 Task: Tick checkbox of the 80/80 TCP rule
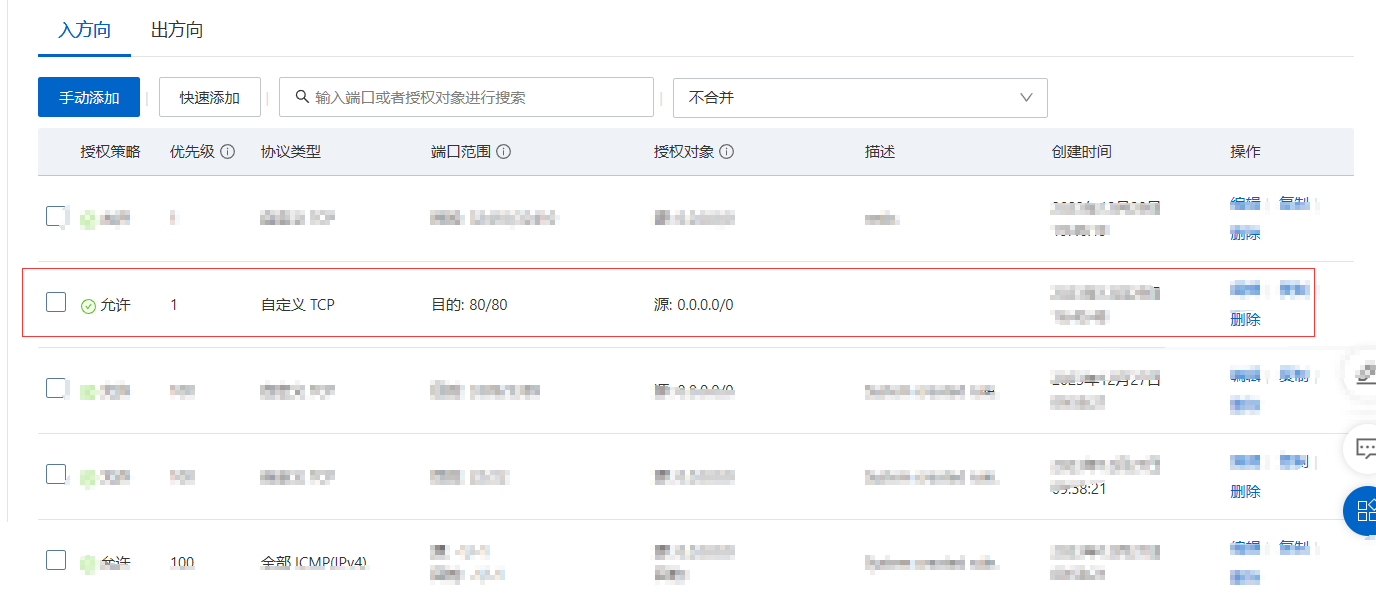[56, 301]
